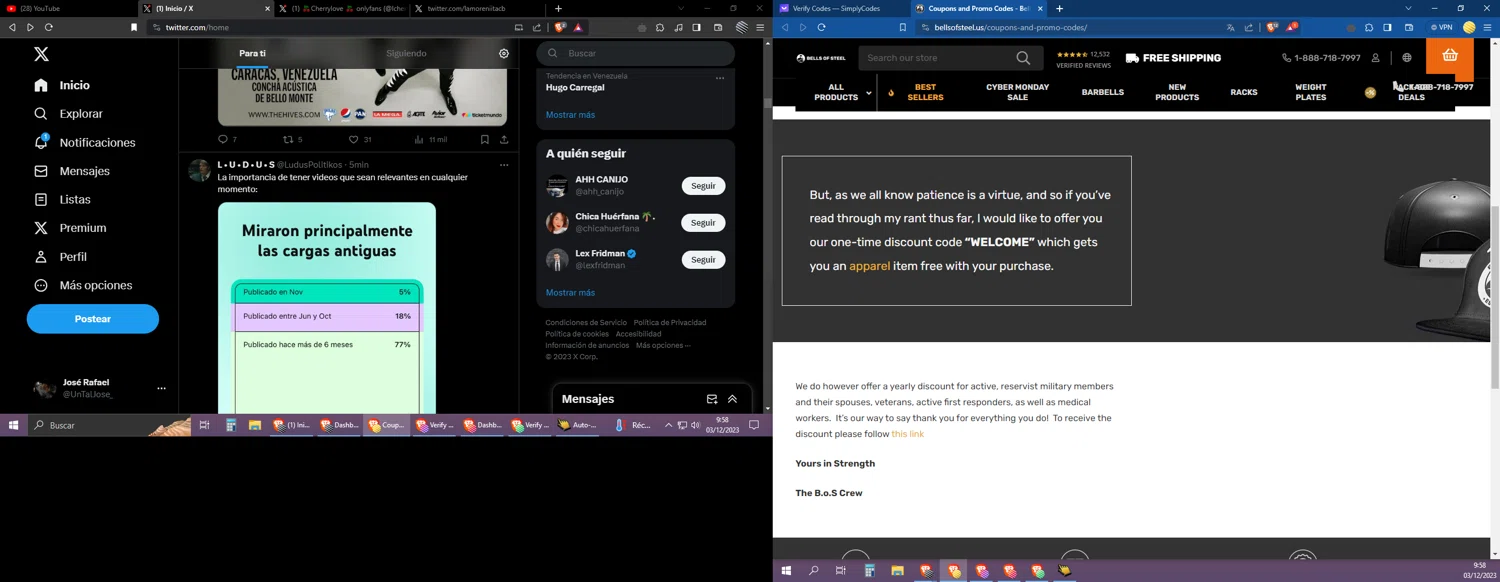Screen dimensions: 1500x582
Task: Open options menu on LUDUS post
Action: coord(504,165)
